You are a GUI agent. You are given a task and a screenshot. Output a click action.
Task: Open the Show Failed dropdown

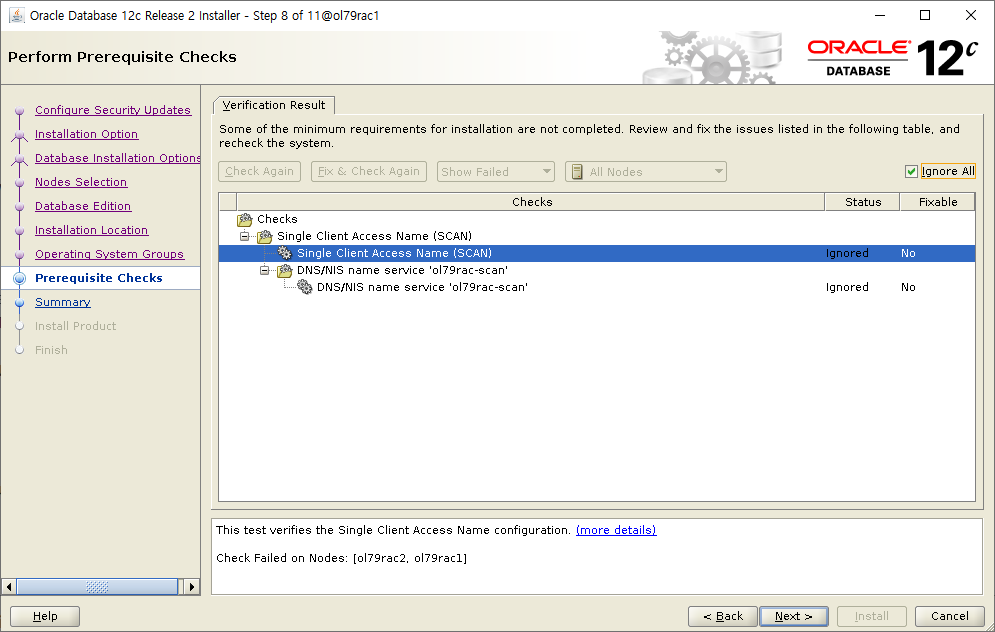(x=496, y=172)
